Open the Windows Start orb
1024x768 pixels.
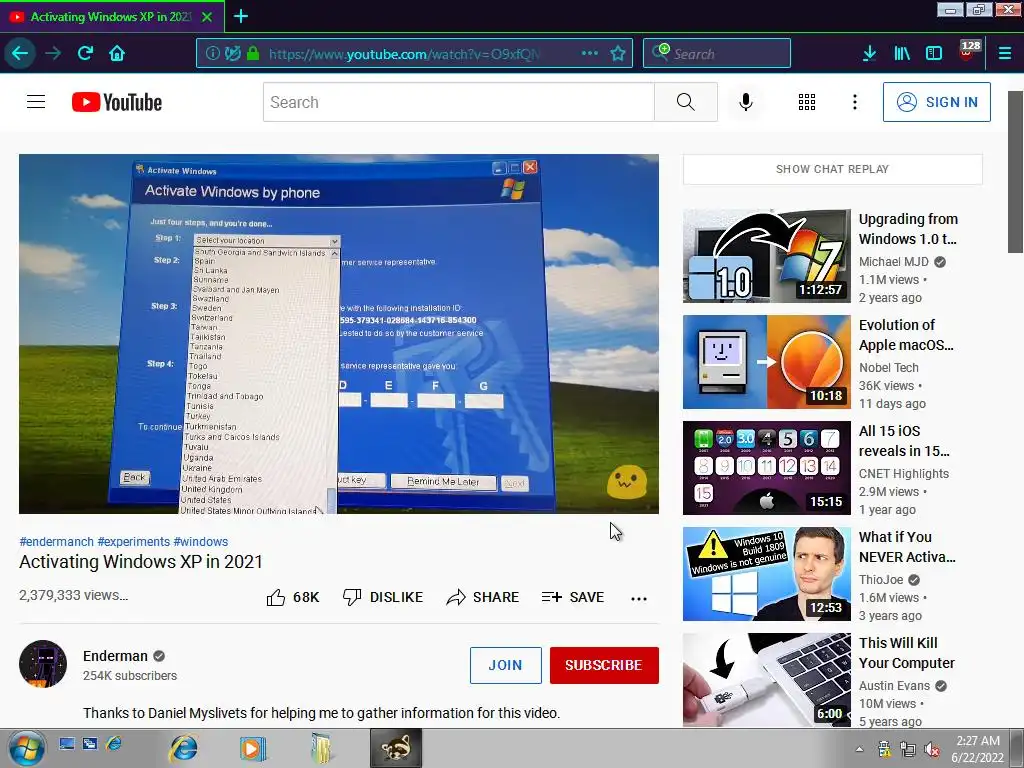27,748
